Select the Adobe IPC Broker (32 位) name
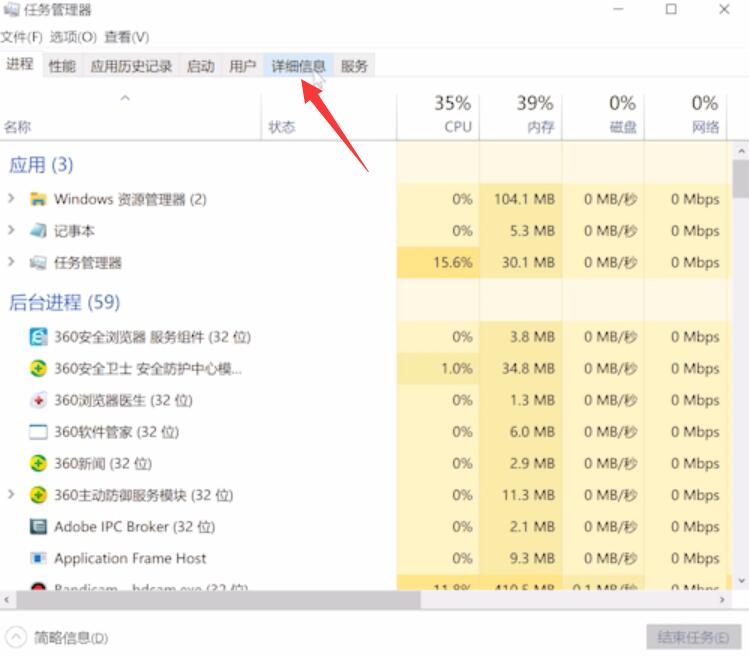The height and width of the screenshot is (658, 749). pyautogui.click(x=135, y=527)
